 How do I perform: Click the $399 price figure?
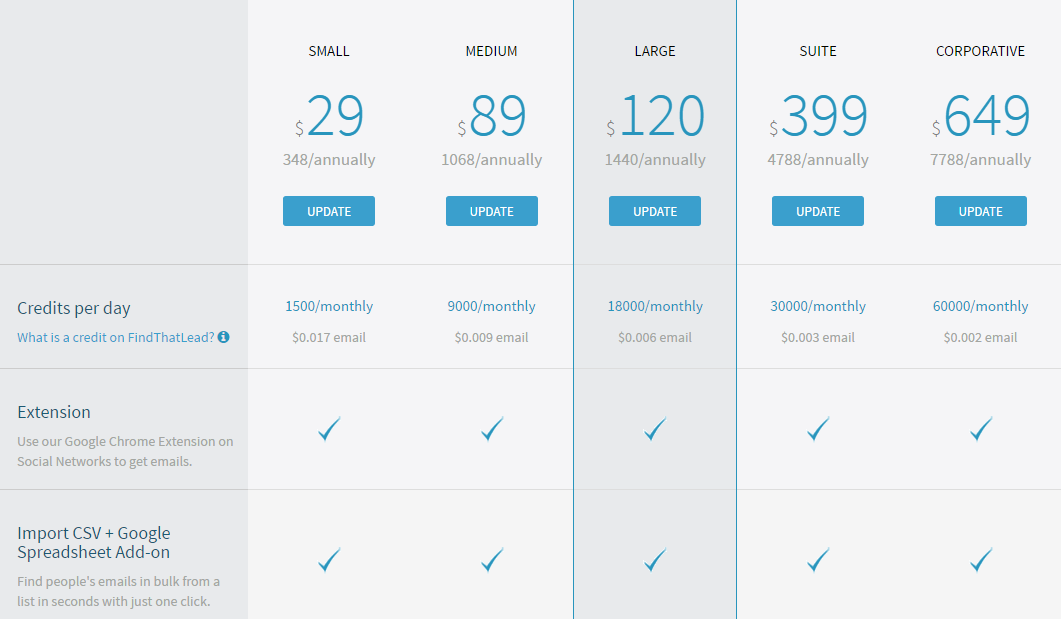click(x=818, y=116)
